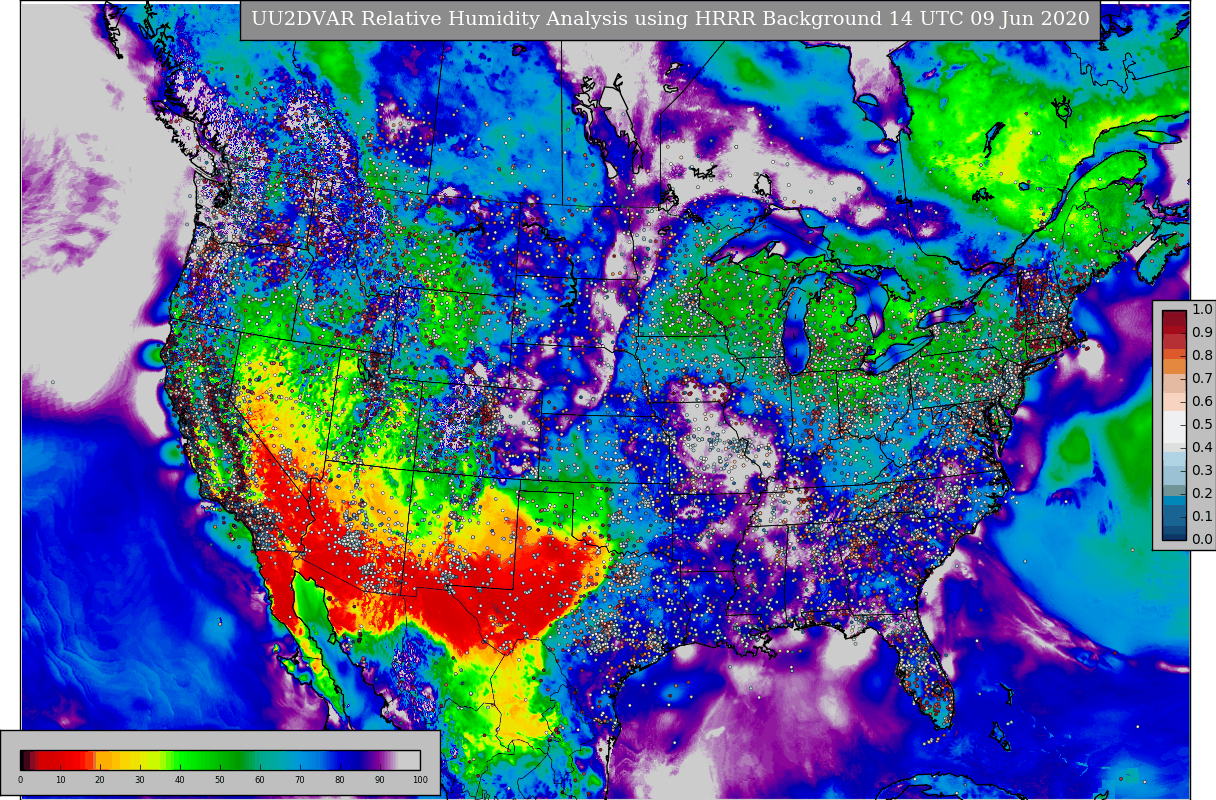Click the "0.4" label on vertical colorbar
This screenshot has height=800, width=1216.
pyautogui.click(x=1202, y=448)
